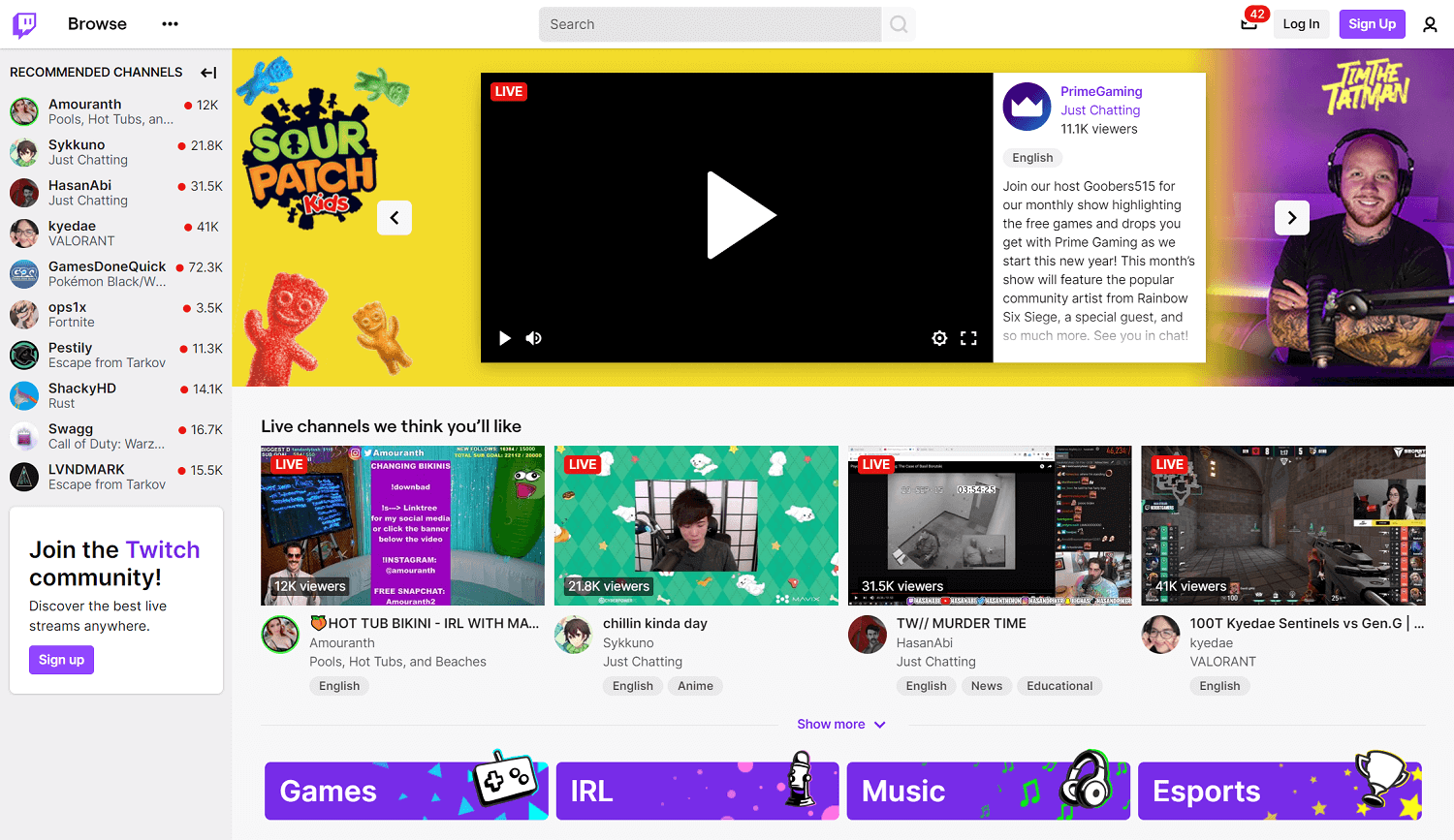
Task: Open HasanAbi 31.5K viewers thumbnail
Action: click(x=990, y=526)
